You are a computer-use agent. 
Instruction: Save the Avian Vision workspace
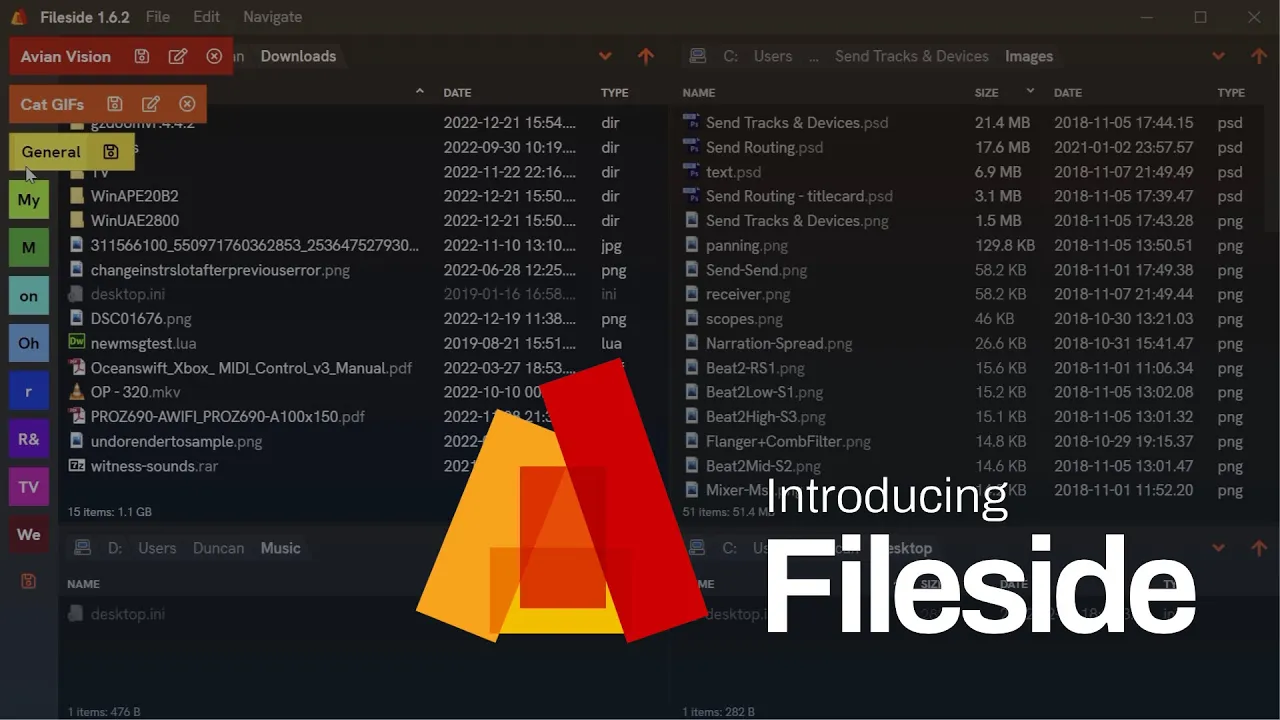pyautogui.click(x=142, y=57)
